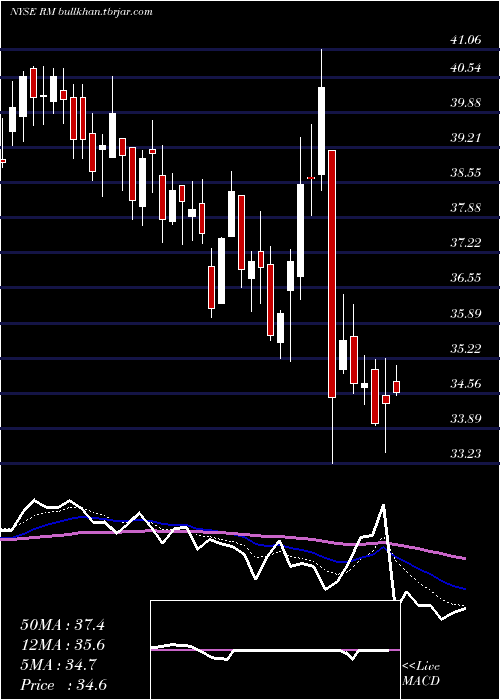Select the 39.88 price axis label
This screenshot has height=700, width=500.
point(465,103)
